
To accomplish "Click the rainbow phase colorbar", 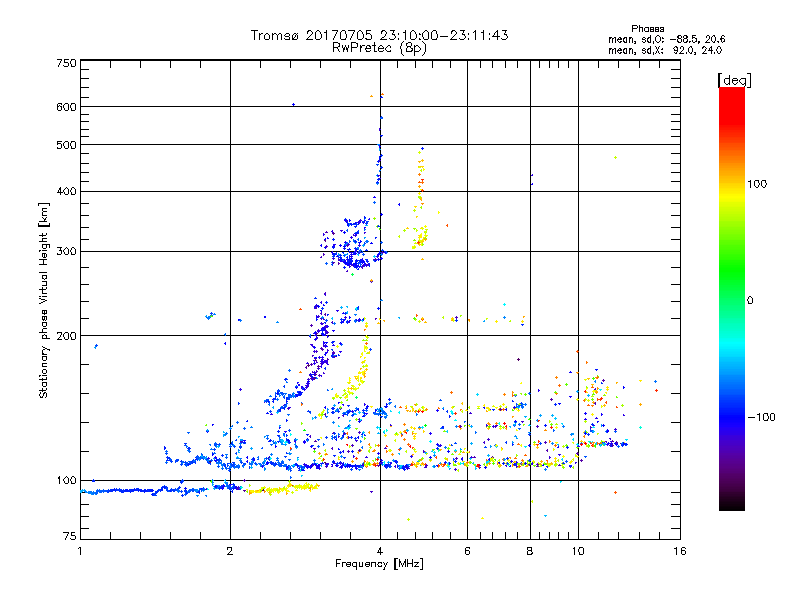I will pyautogui.click(x=732, y=298).
